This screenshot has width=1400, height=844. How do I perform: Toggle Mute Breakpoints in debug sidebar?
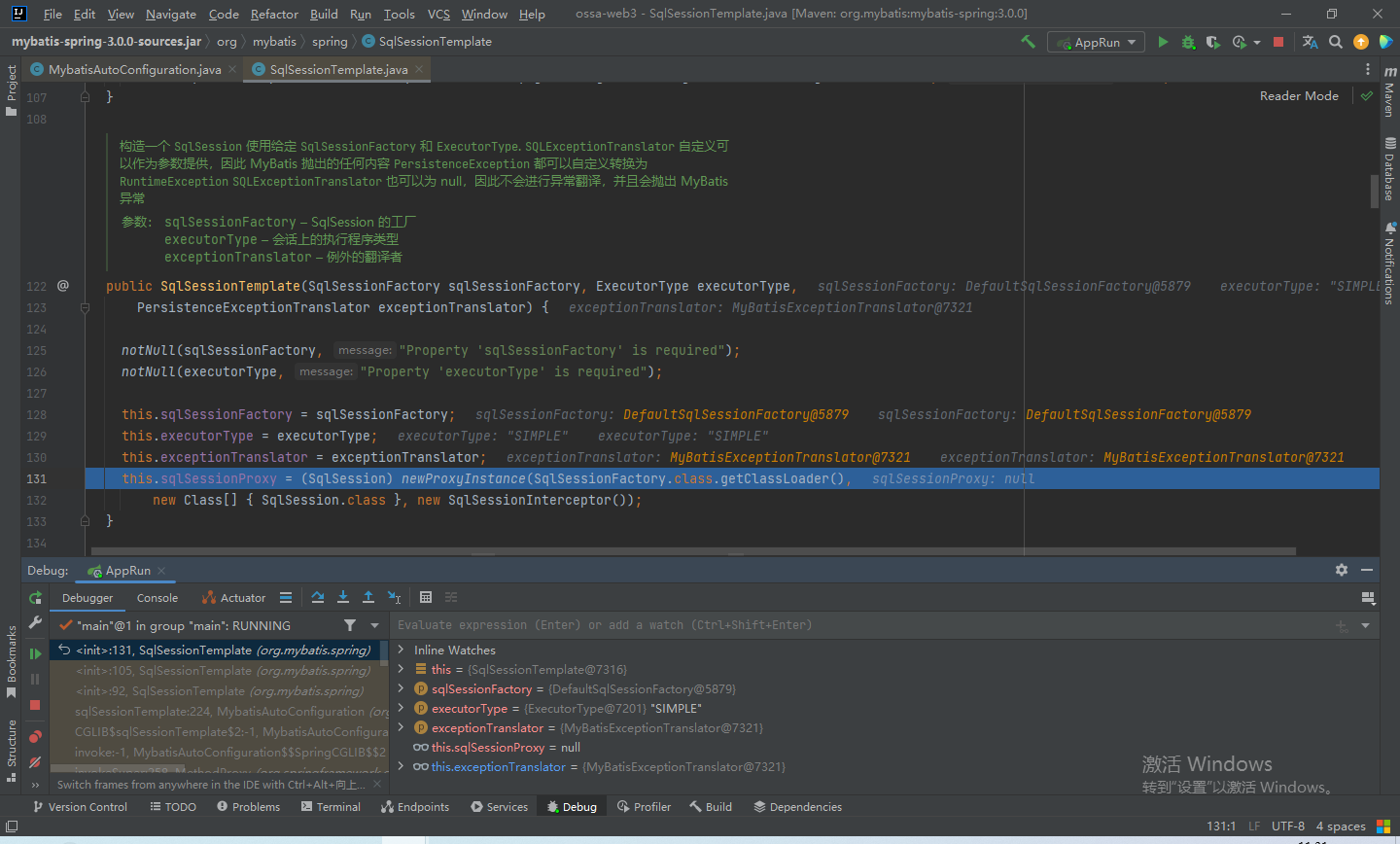36,762
